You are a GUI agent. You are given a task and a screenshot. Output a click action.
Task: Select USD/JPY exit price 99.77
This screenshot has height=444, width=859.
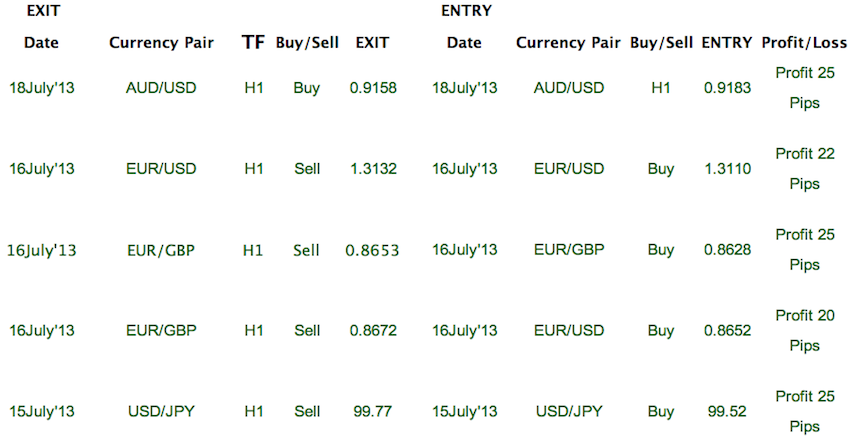[373, 411]
